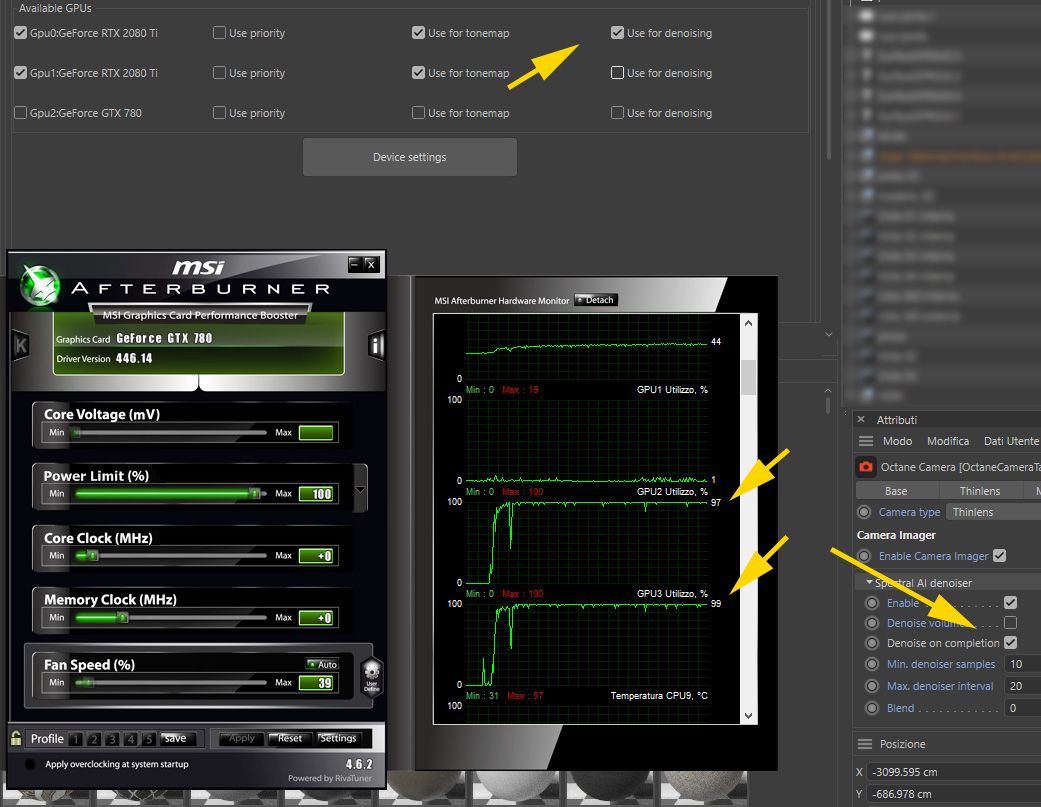Uncheck Gpu0:GeForce RTX 2080 Ti

coord(21,33)
